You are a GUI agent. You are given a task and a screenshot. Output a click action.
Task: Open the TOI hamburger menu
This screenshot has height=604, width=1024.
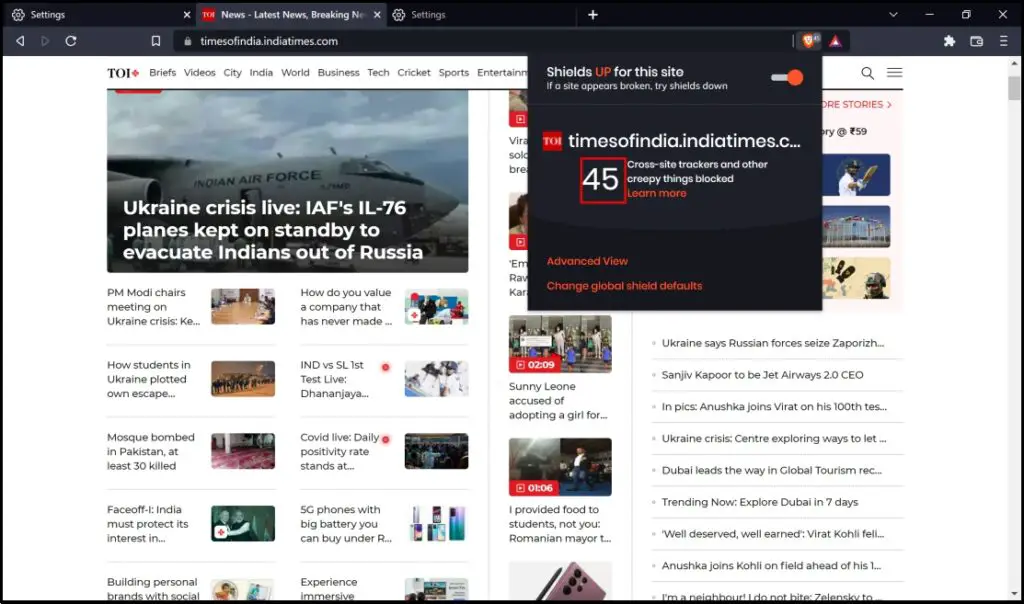click(895, 72)
